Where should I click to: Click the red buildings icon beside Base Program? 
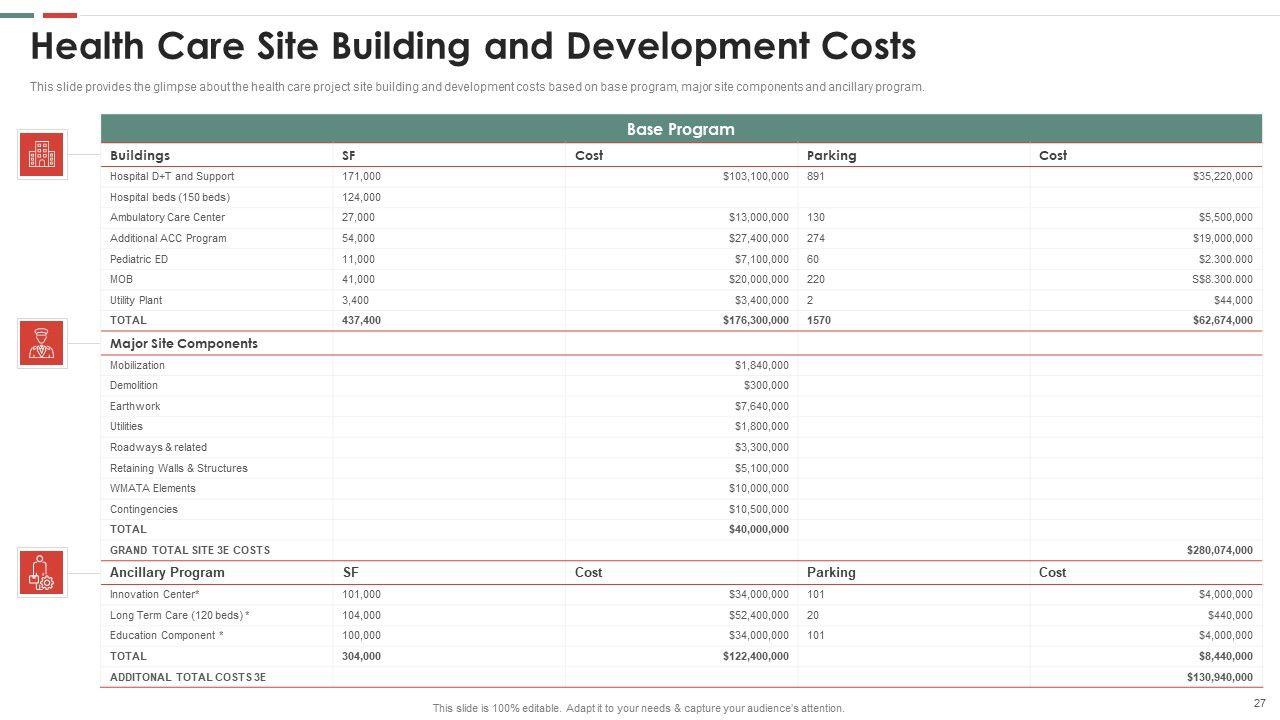click(42, 155)
